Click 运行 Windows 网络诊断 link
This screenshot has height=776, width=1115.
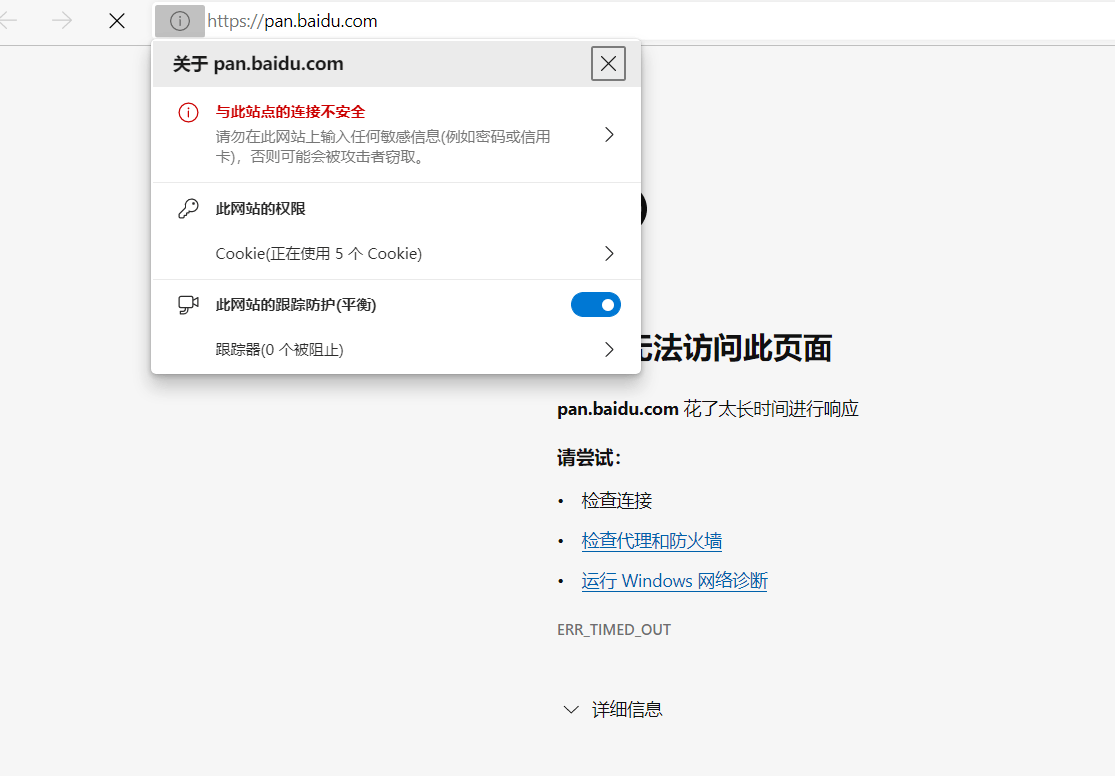674,580
